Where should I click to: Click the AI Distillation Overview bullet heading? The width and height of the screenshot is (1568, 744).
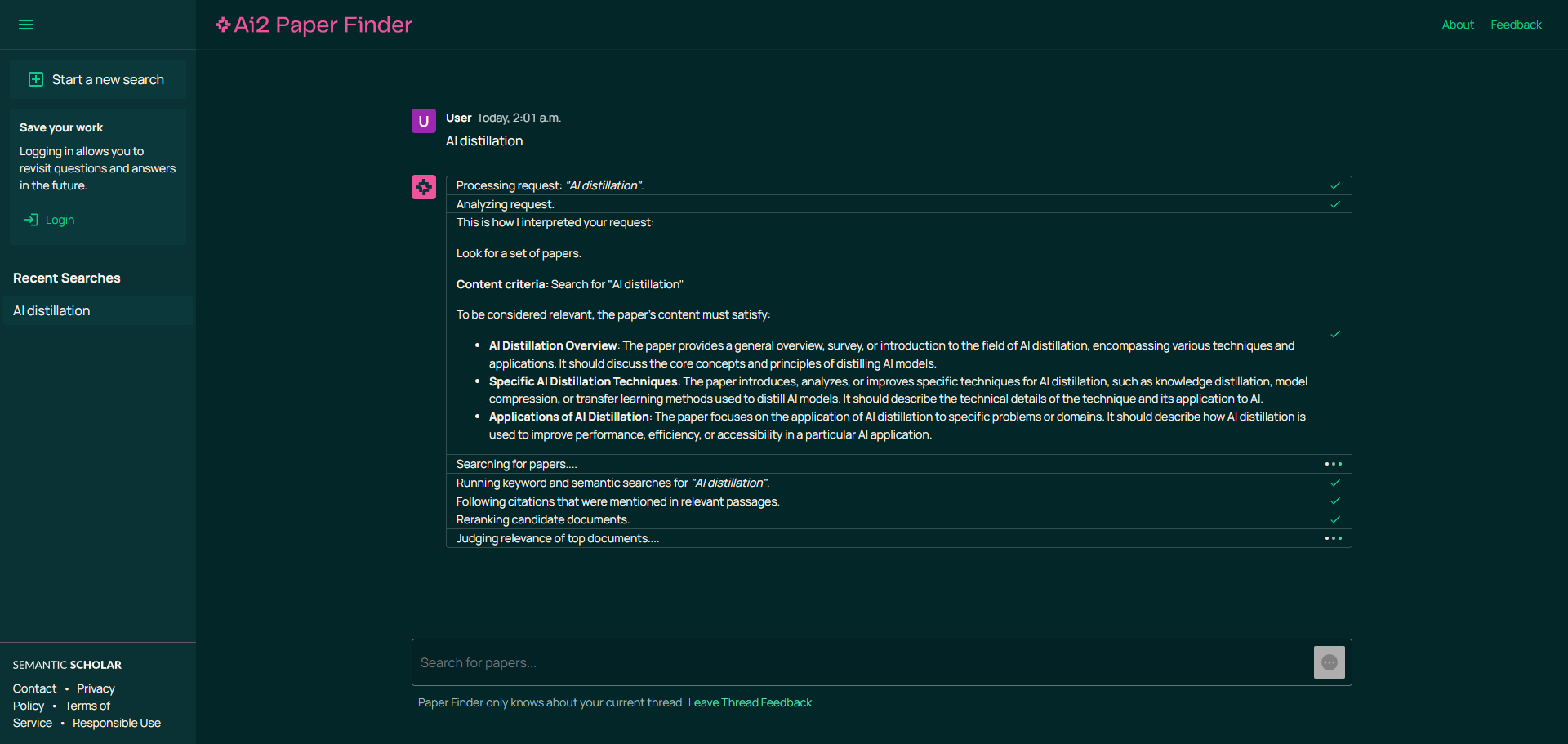click(x=553, y=345)
